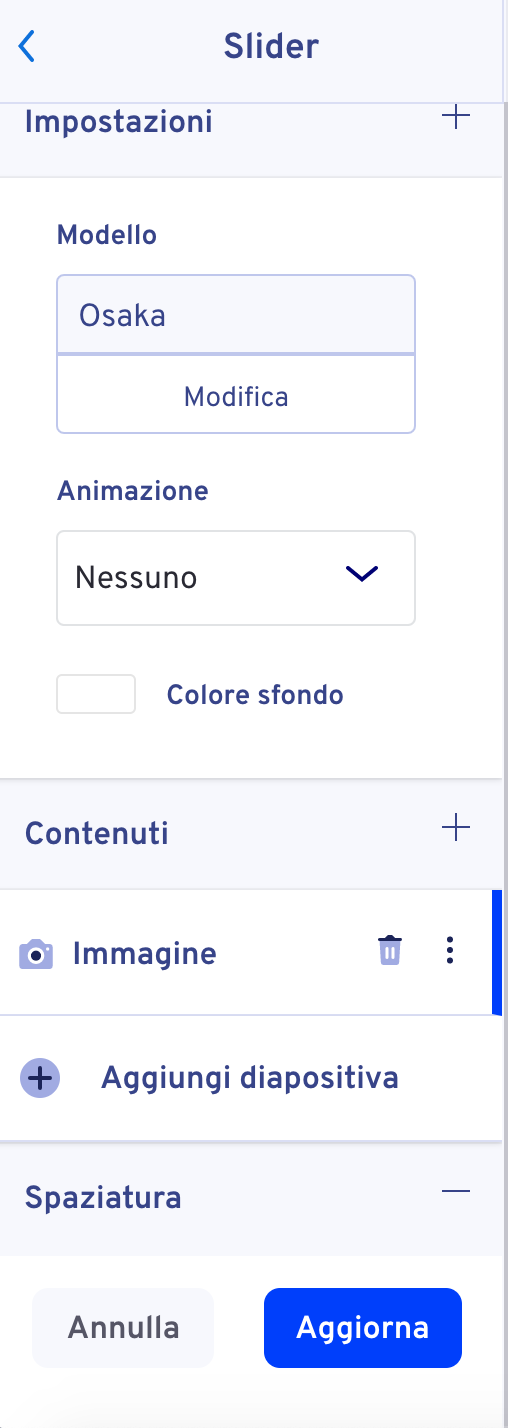Click the Annulla button
Viewport: 508px width, 1428px height.
coord(123,1328)
